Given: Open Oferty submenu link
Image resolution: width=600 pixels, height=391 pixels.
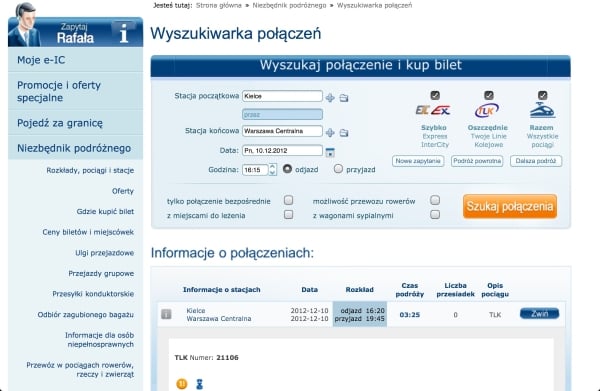Looking at the screenshot, I should point(123,191).
